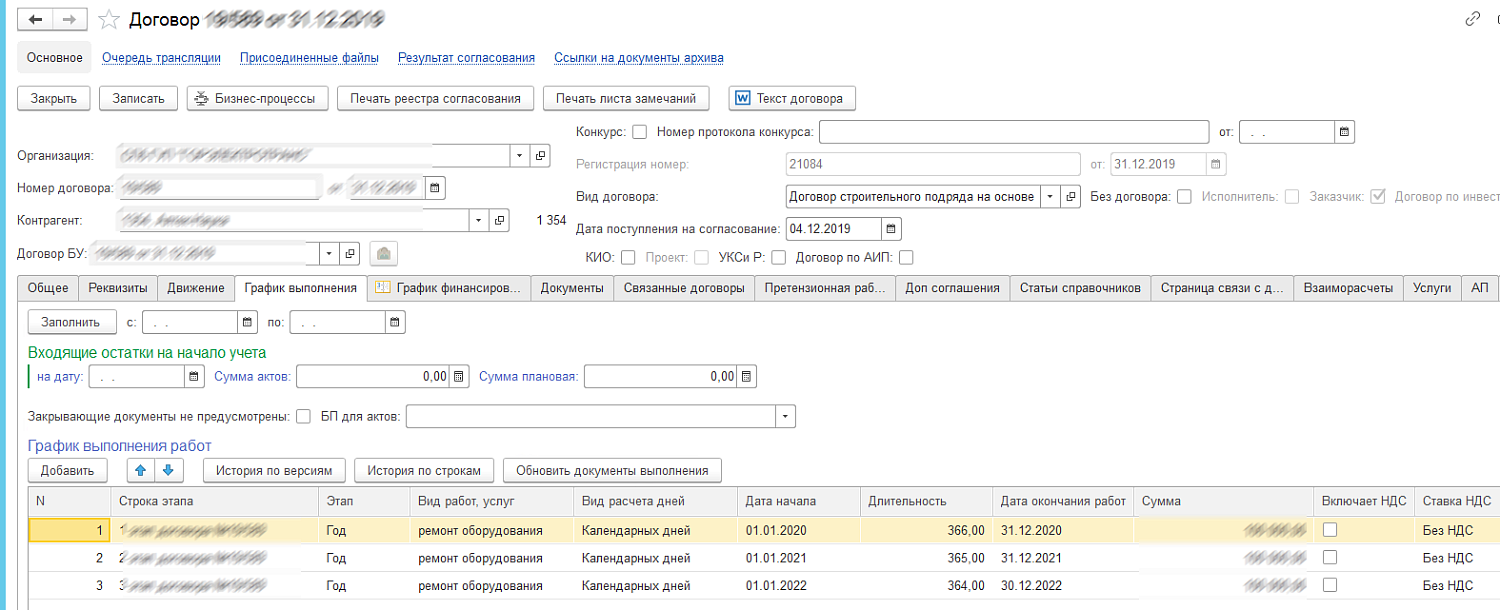Open Текст договора in Word
This screenshot has width=1500, height=610.
(x=791, y=98)
